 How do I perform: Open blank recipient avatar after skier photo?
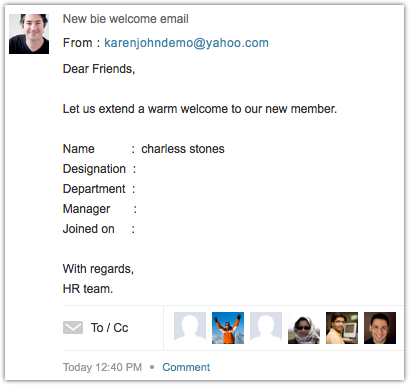(266, 328)
